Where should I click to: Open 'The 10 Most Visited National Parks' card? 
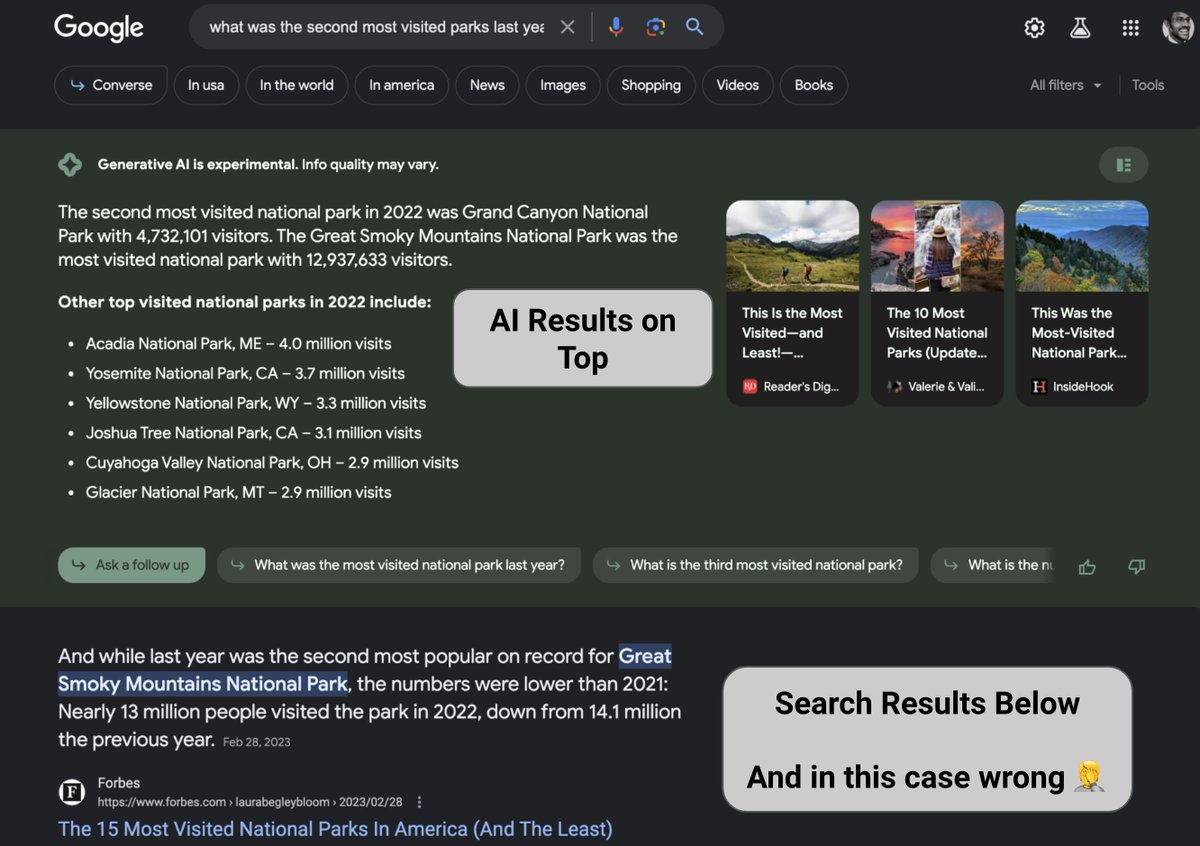[x=937, y=303]
